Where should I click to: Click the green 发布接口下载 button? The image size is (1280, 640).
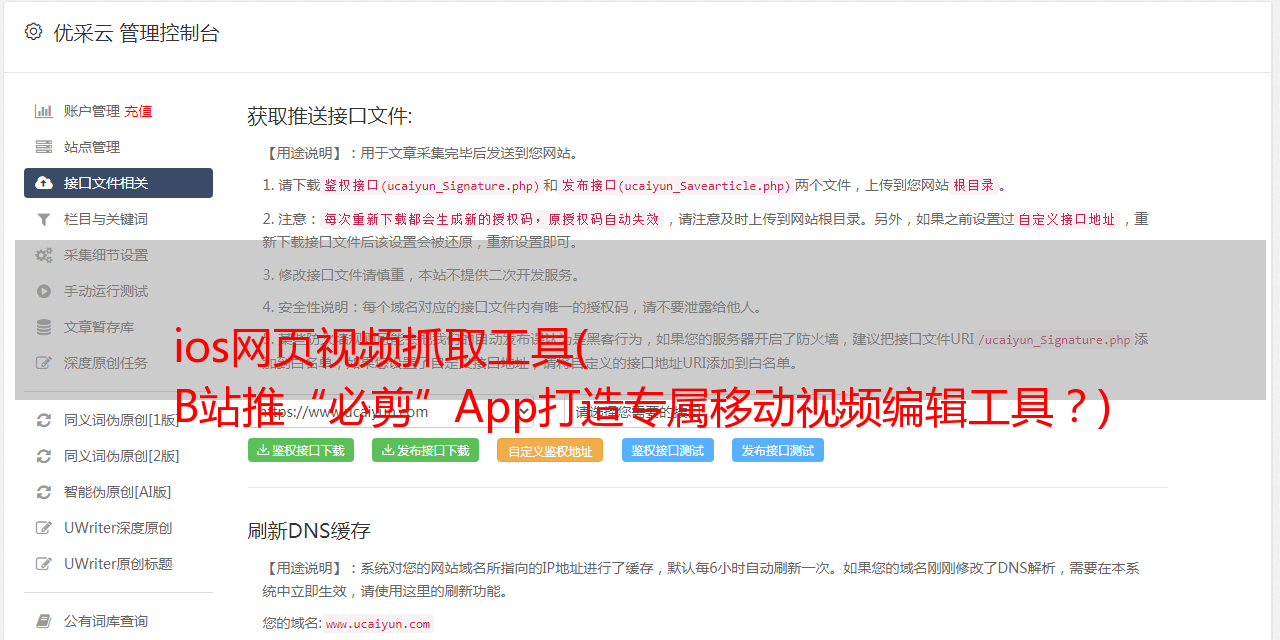tap(425, 451)
